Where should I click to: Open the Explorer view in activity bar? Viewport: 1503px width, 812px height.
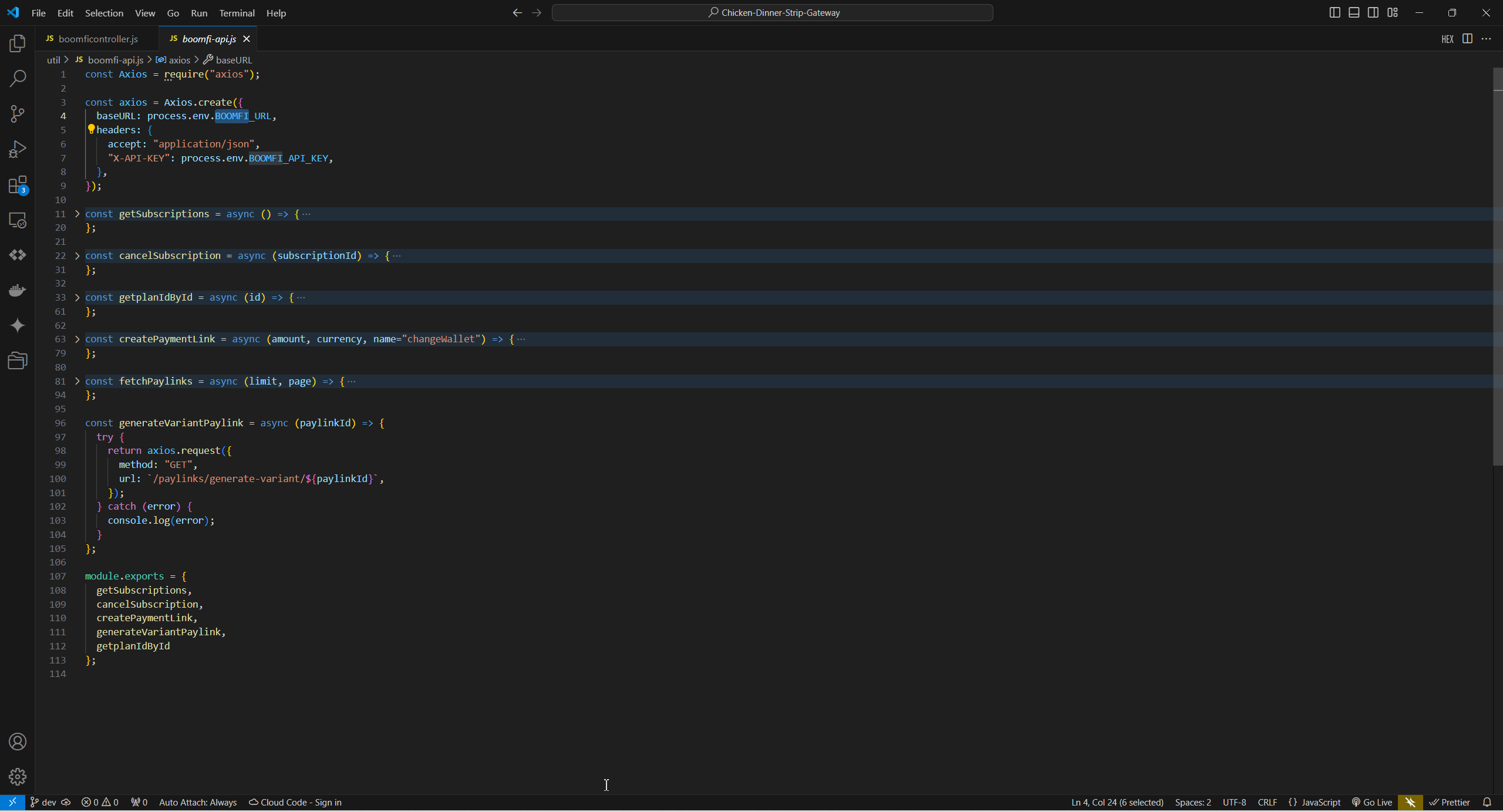[18, 43]
